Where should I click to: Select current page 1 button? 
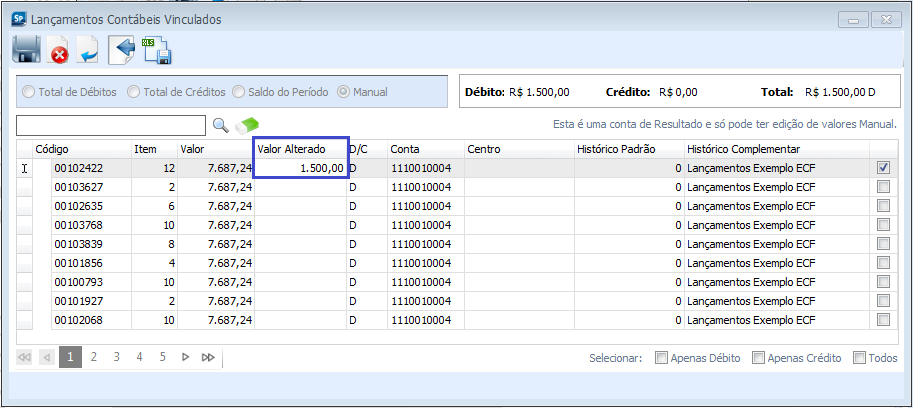71,357
